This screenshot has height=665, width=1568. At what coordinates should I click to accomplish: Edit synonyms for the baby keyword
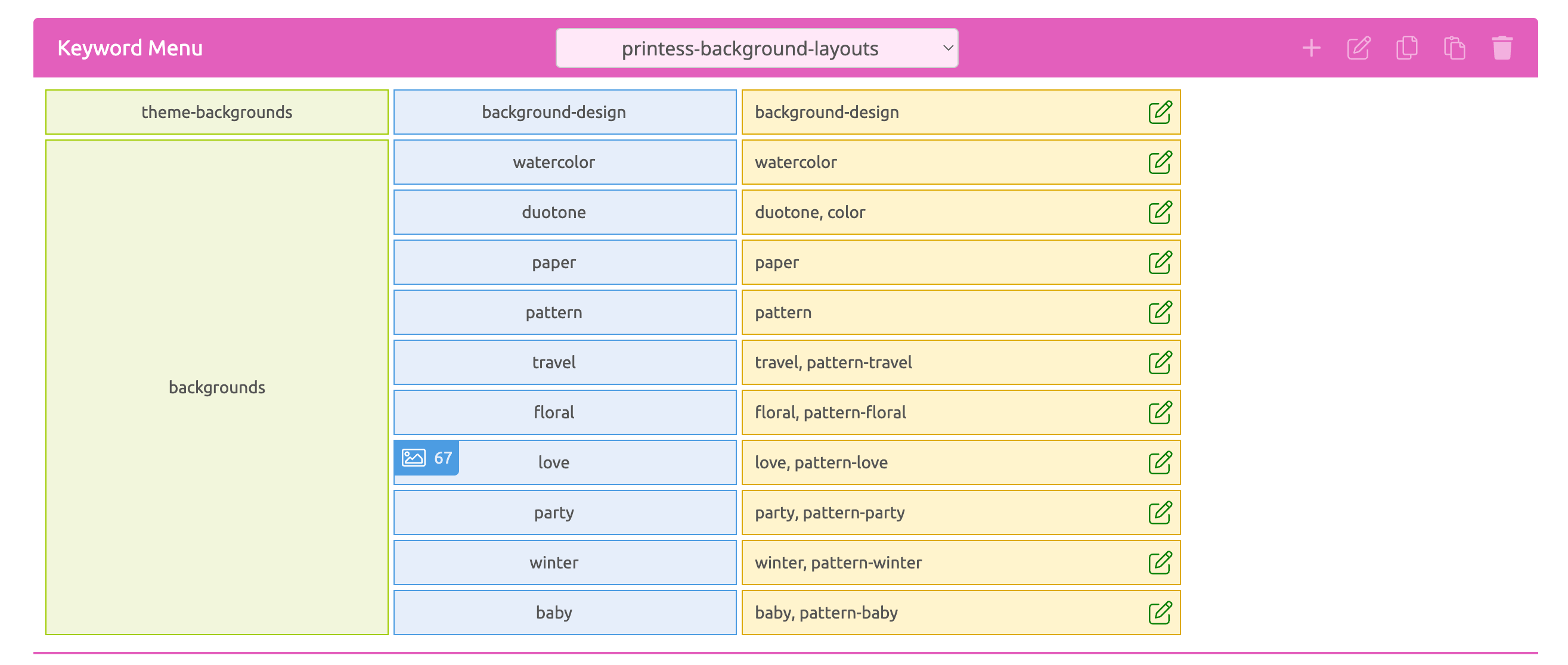click(x=1161, y=612)
